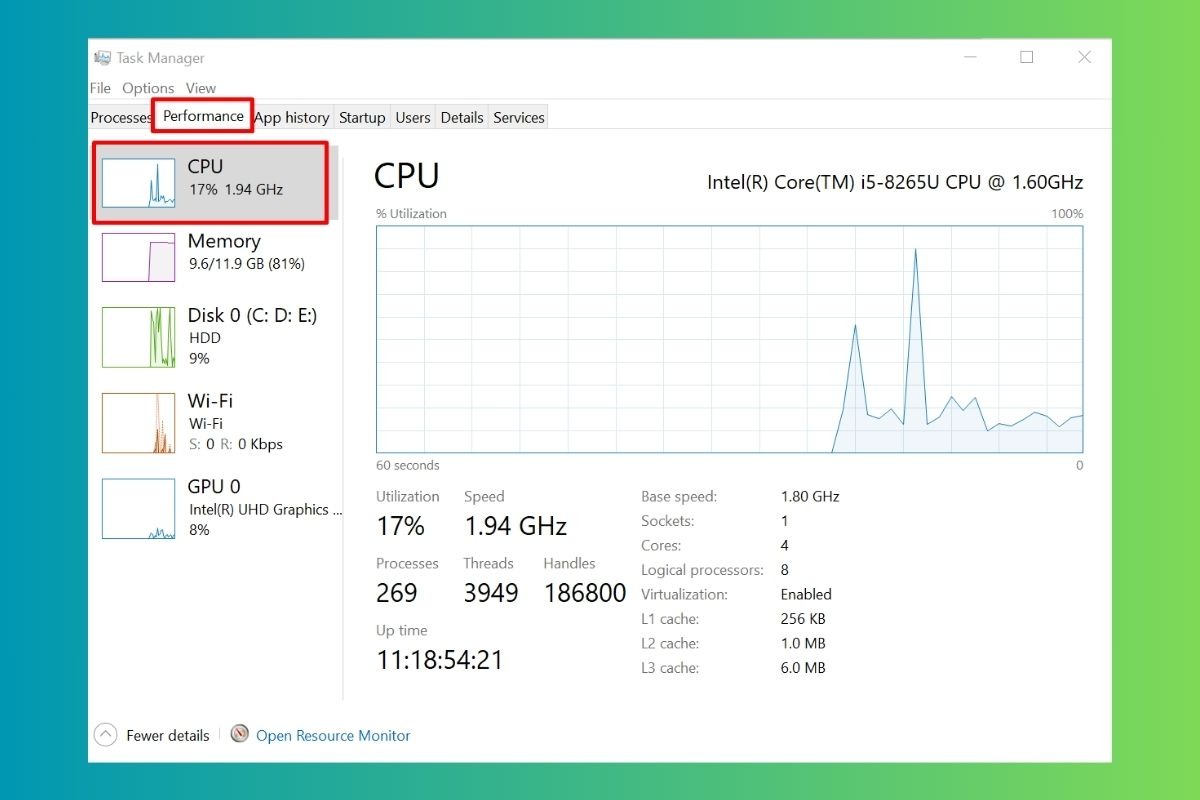Click the CPU utilization graph
This screenshot has height=800, width=1200.
click(729, 339)
